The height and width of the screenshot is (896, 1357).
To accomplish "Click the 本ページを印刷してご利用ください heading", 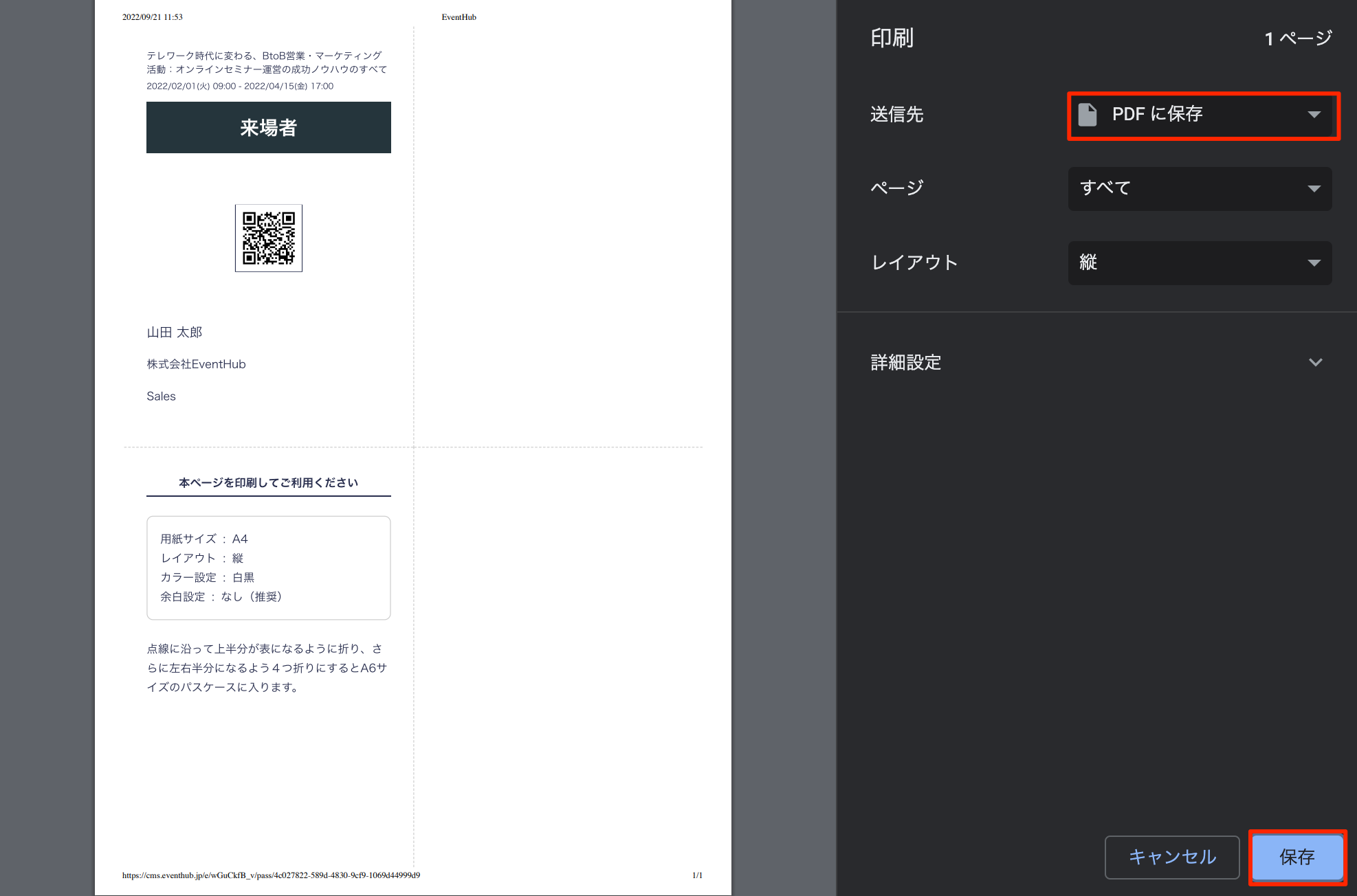I will coord(268,482).
